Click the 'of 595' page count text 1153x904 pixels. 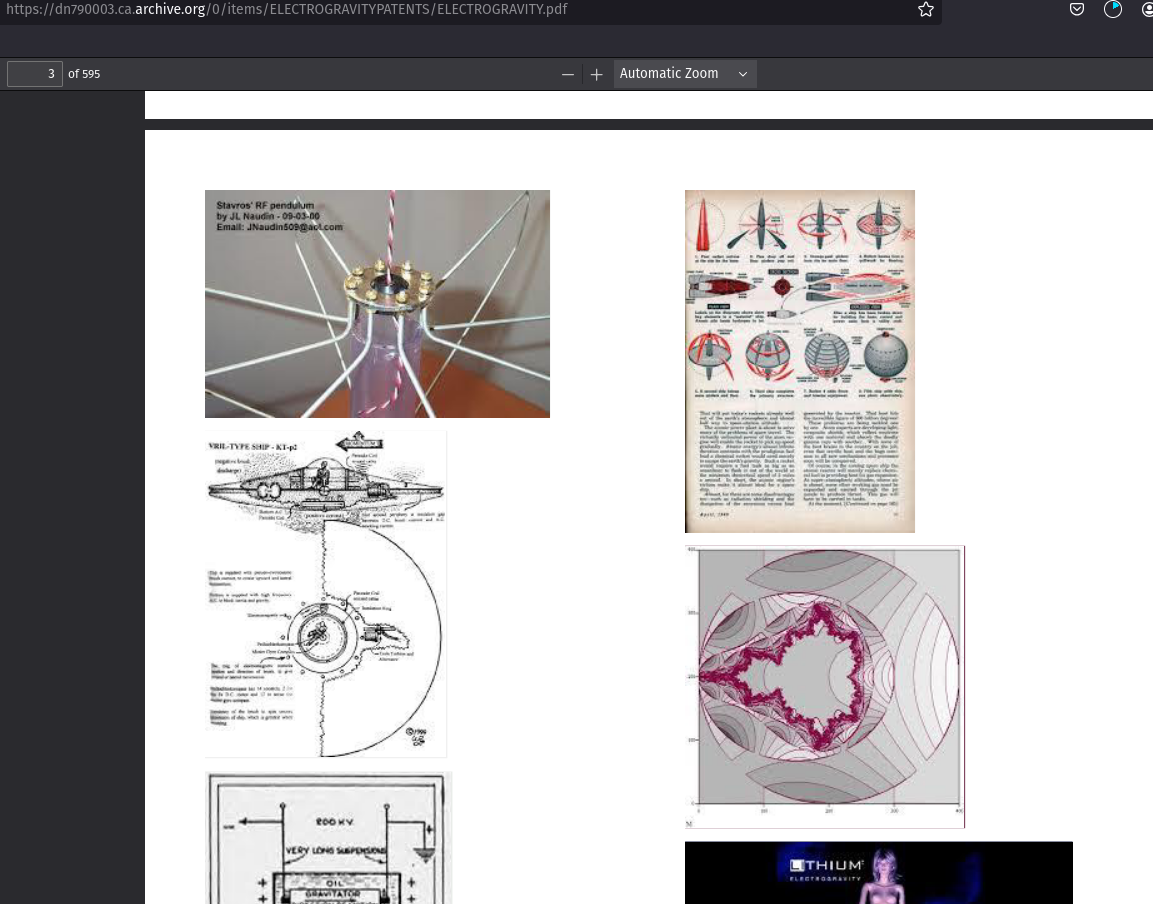pos(84,74)
